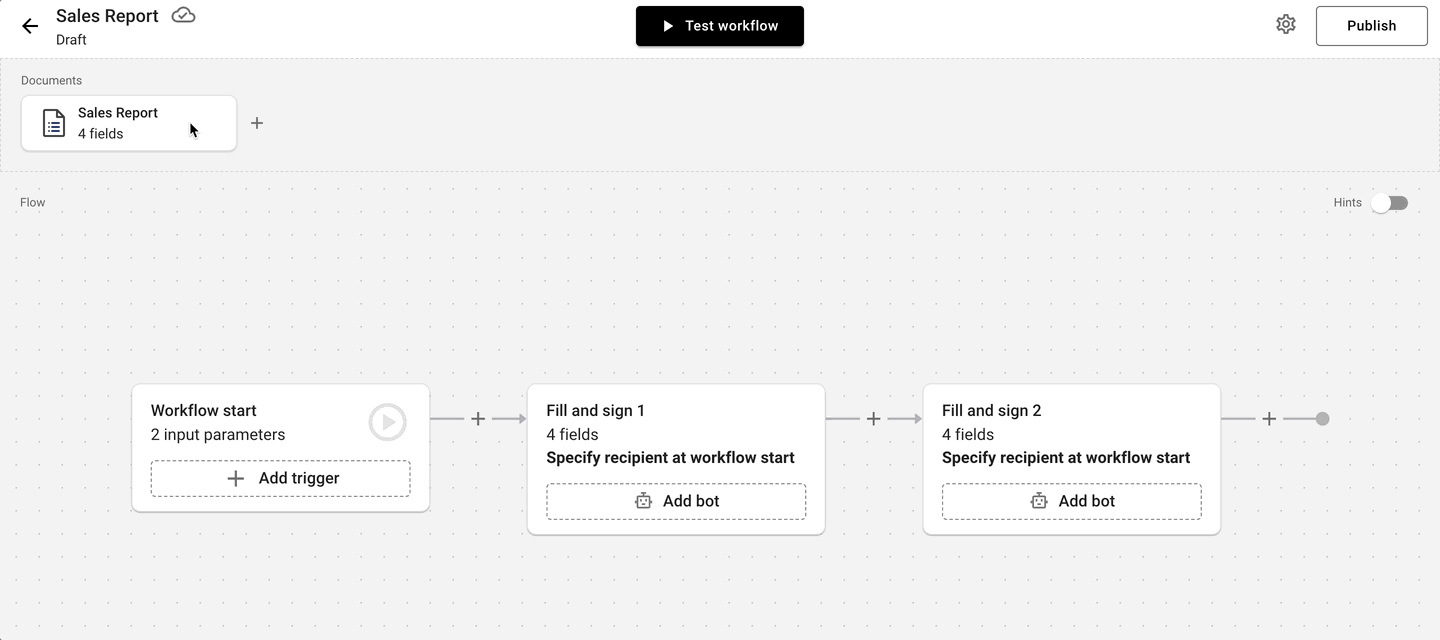
Task: Click the cloud sync icon beside Sales Report title
Action: (183, 15)
